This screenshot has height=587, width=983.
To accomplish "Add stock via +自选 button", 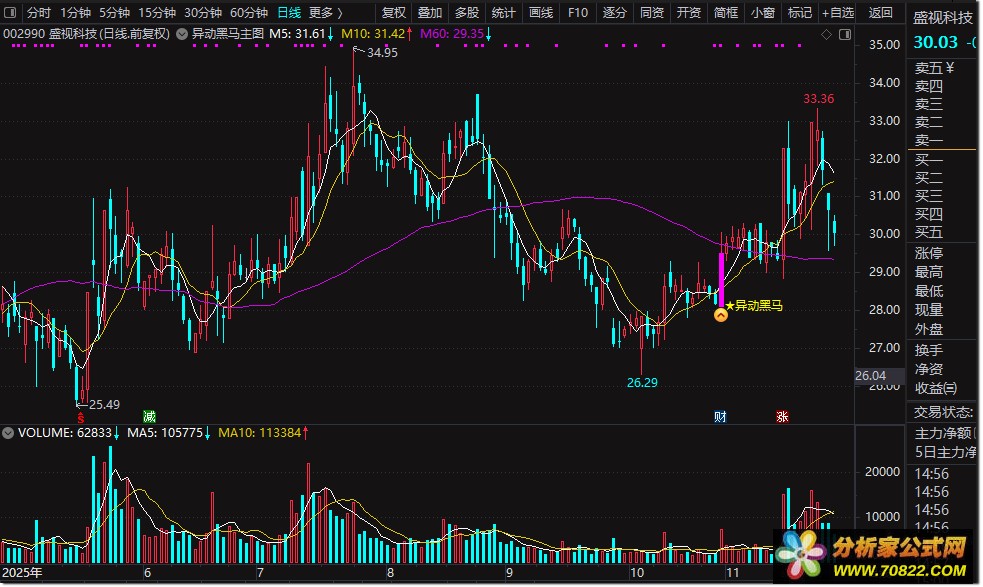I will click(837, 13).
